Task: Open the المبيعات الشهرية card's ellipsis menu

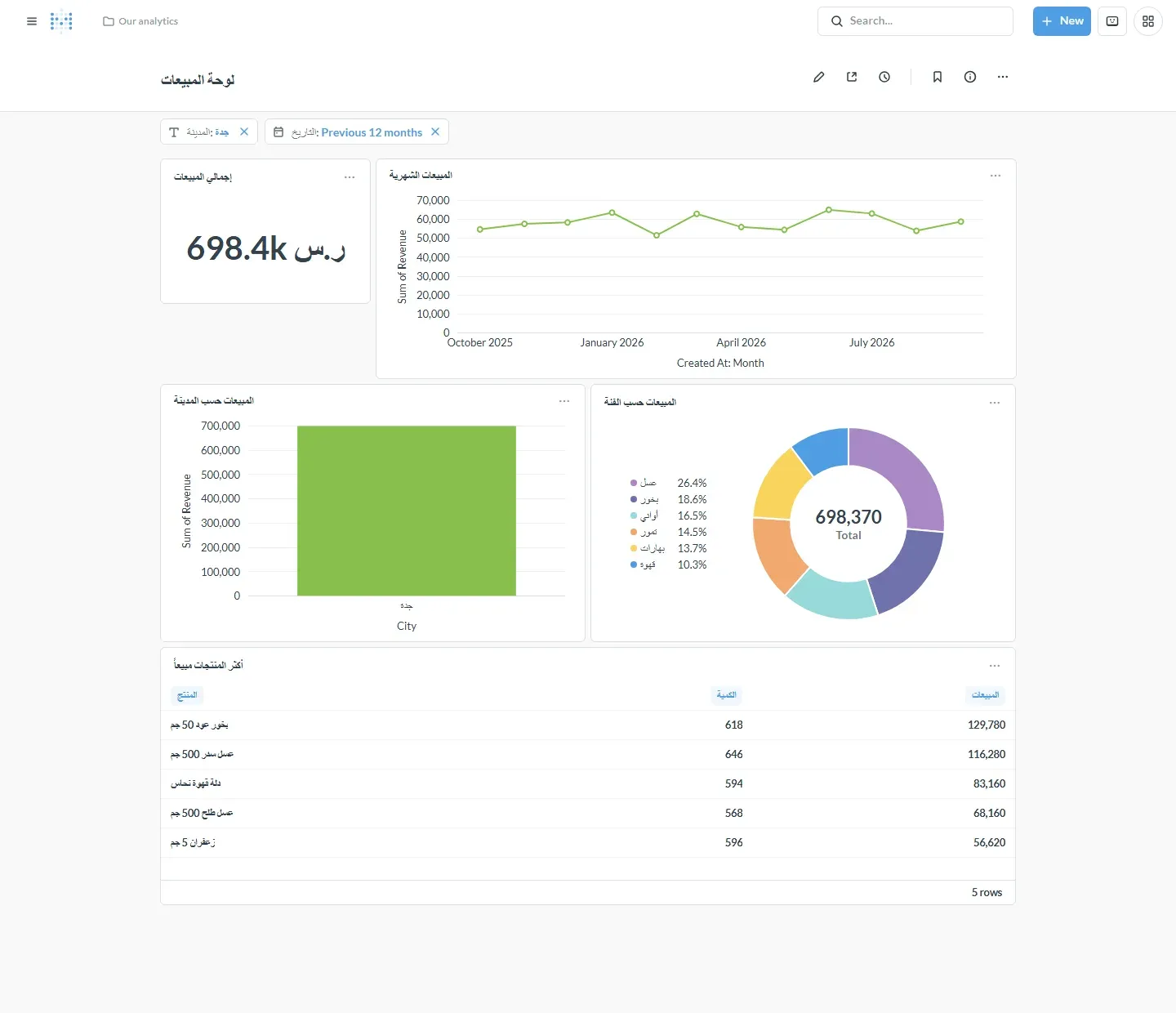Action: click(x=996, y=176)
